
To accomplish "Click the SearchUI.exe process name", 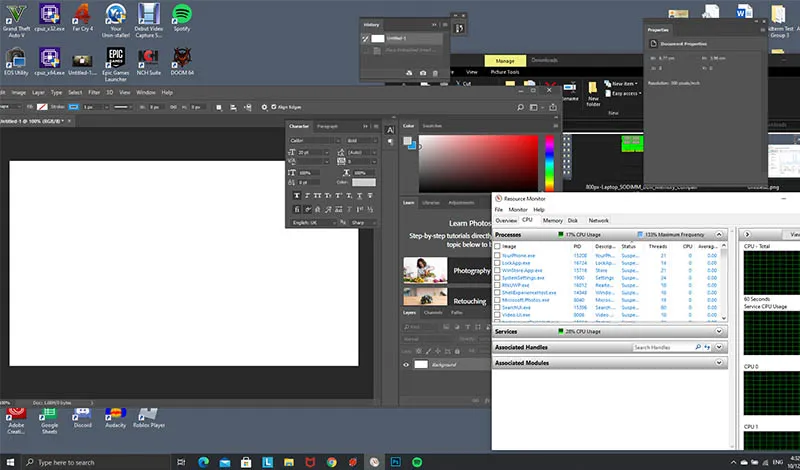I will tap(514, 307).
